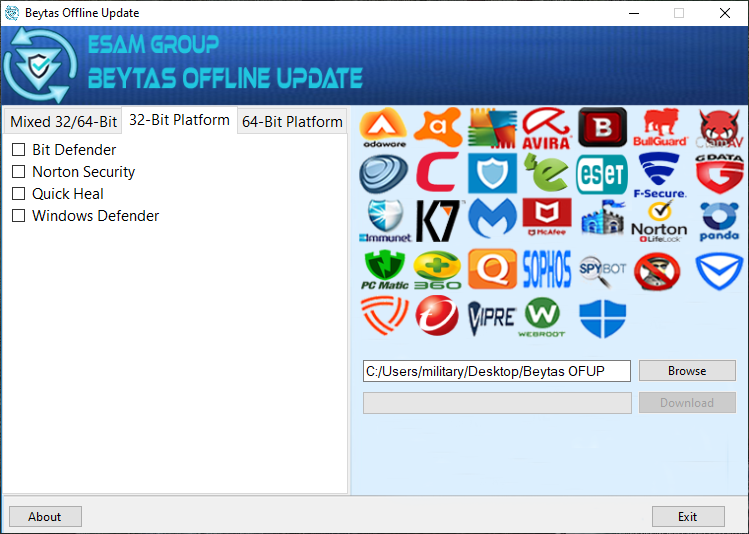Click the red Avira umbrella logo
The height and width of the screenshot is (534, 749).
pyautogui.click(x=547, y=128)
